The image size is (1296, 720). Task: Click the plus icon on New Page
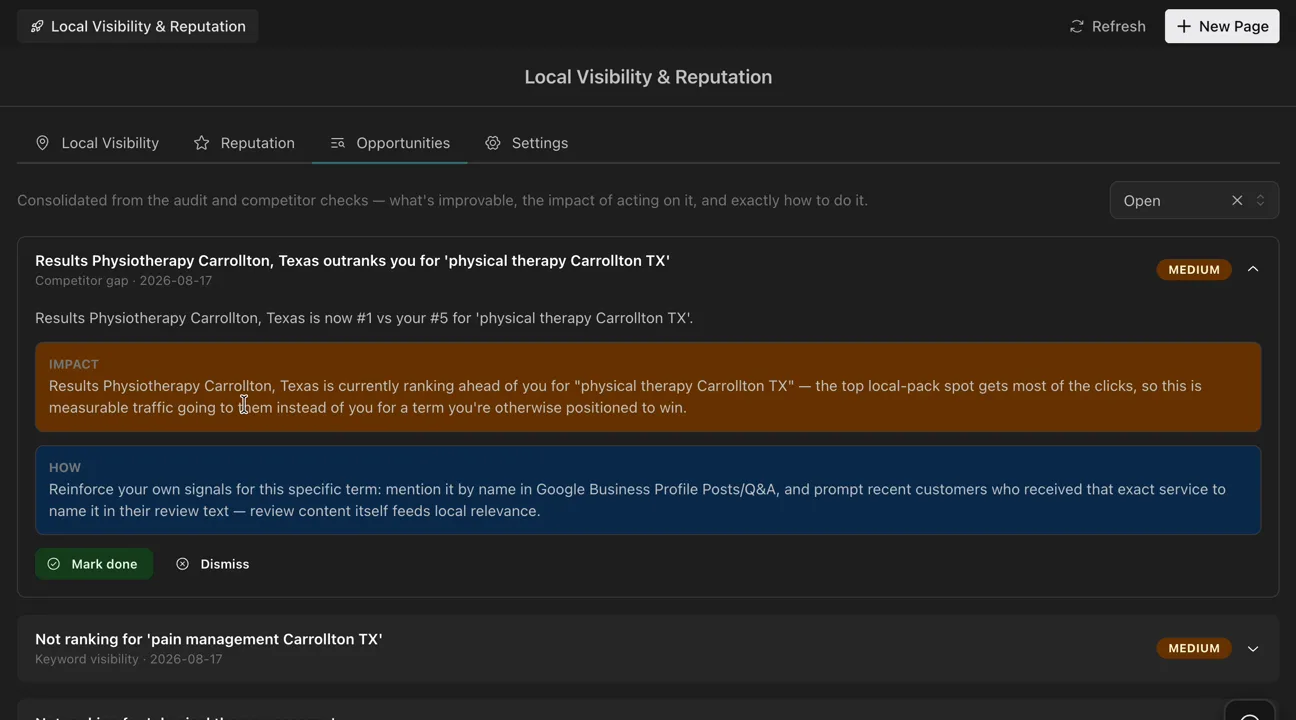pos(1183,26)
